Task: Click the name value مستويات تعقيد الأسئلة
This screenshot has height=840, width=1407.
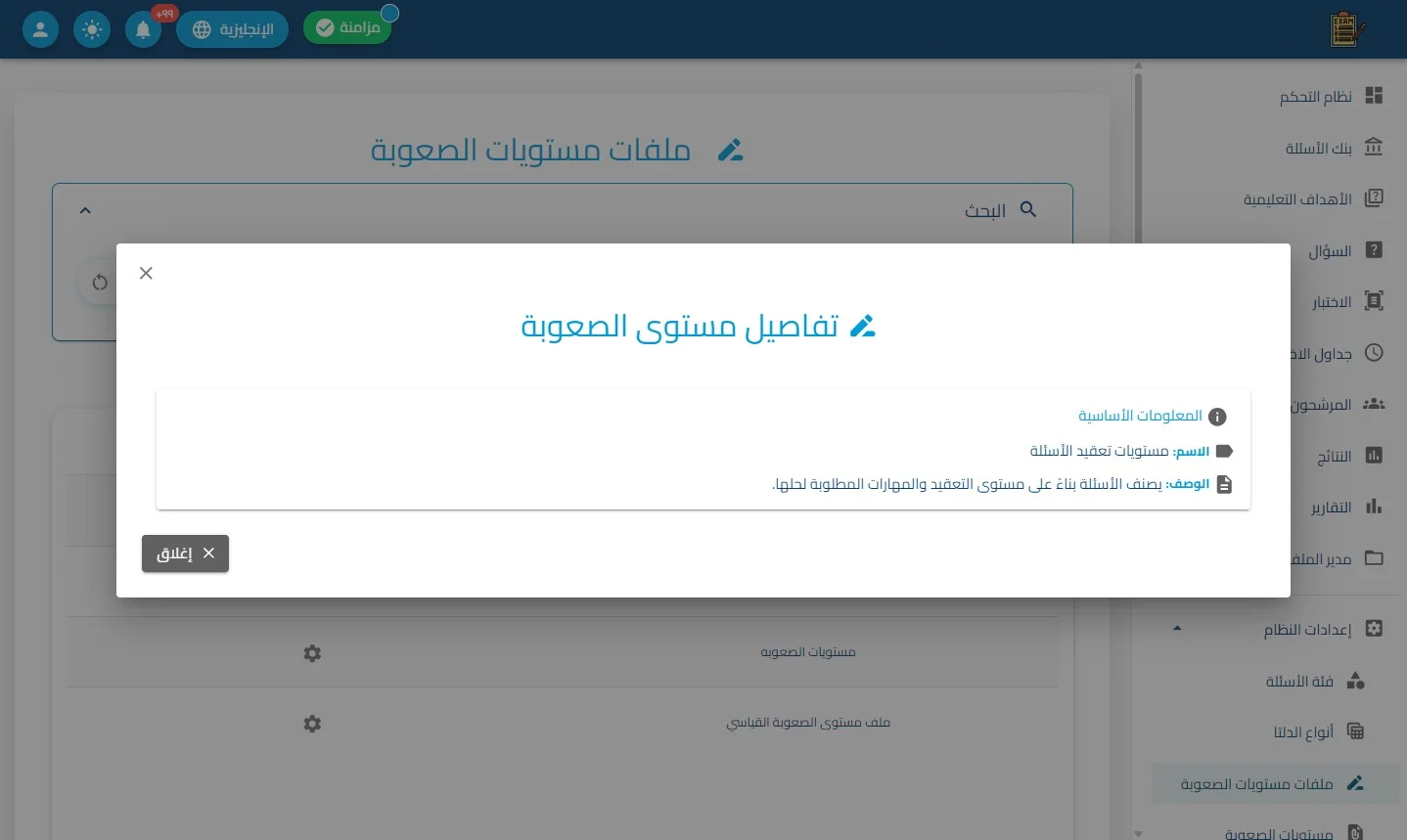Action: pos(1099,451)
